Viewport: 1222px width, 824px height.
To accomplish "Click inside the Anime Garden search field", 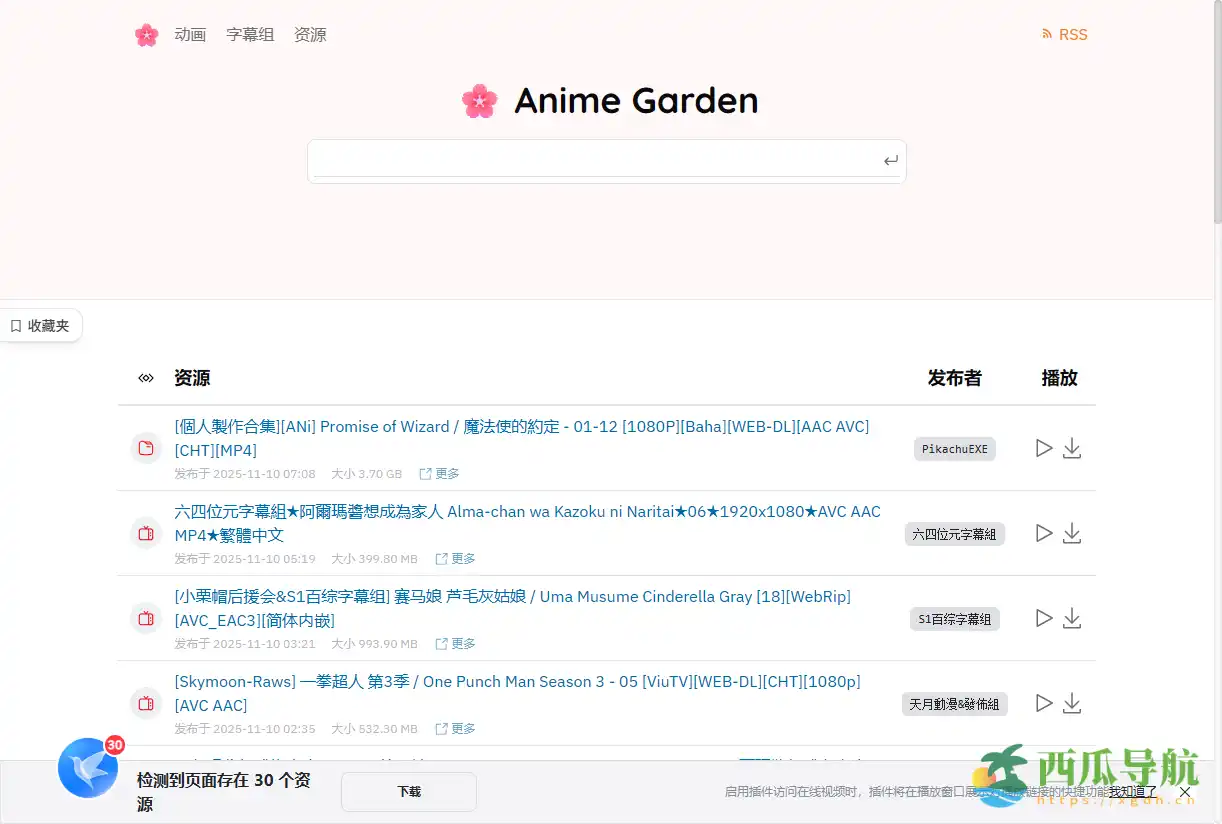I will [600, 160].
